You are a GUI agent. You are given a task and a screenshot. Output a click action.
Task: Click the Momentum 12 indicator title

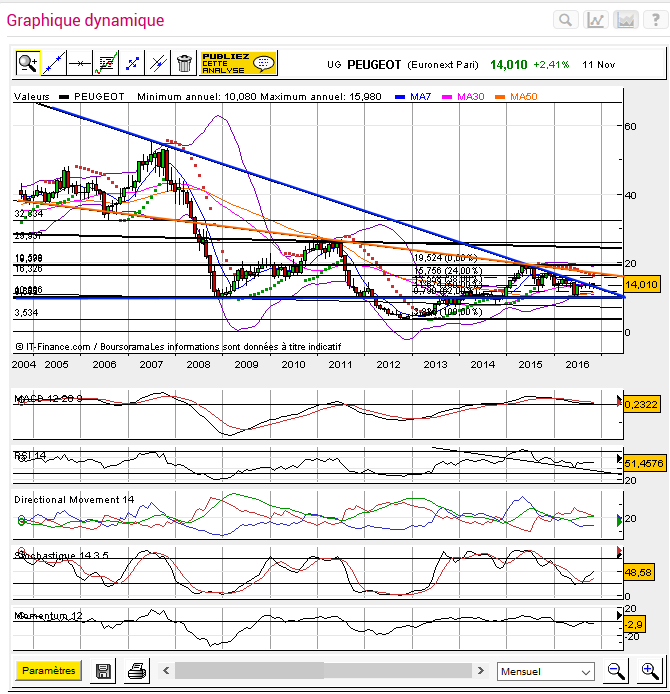pyautogui.click(x=48, y=616)
